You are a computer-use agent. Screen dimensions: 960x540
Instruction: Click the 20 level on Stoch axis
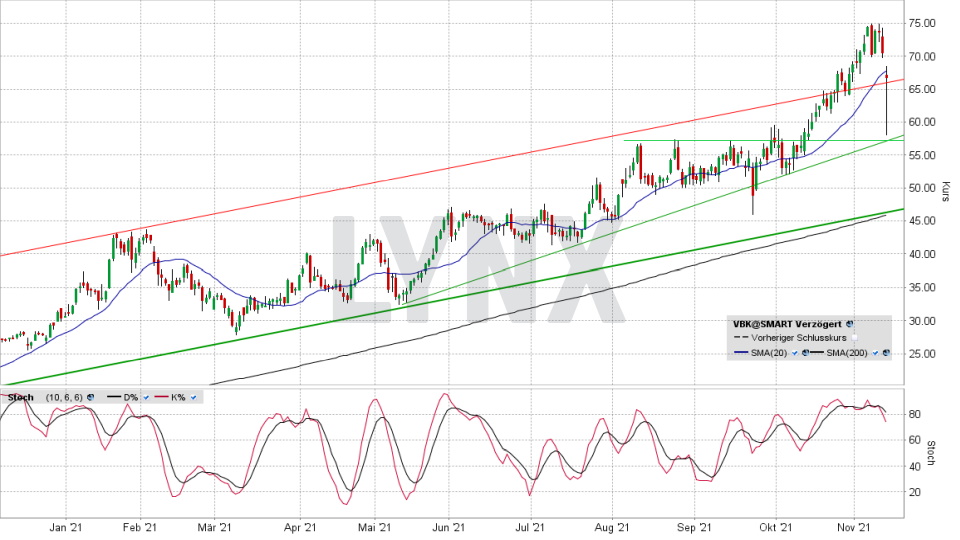[915, 492]
